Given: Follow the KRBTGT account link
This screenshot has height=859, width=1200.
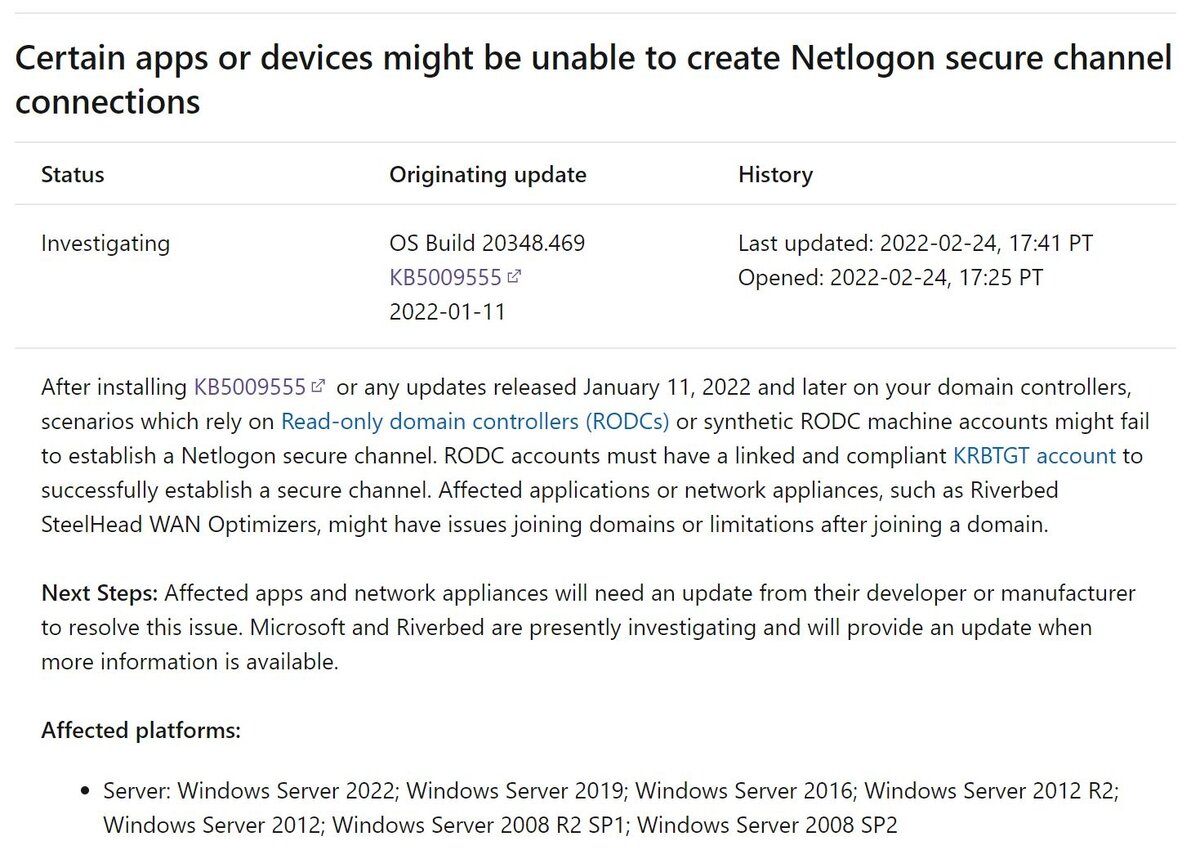Looking at the screenshot, I should (x=1034, y=456).
